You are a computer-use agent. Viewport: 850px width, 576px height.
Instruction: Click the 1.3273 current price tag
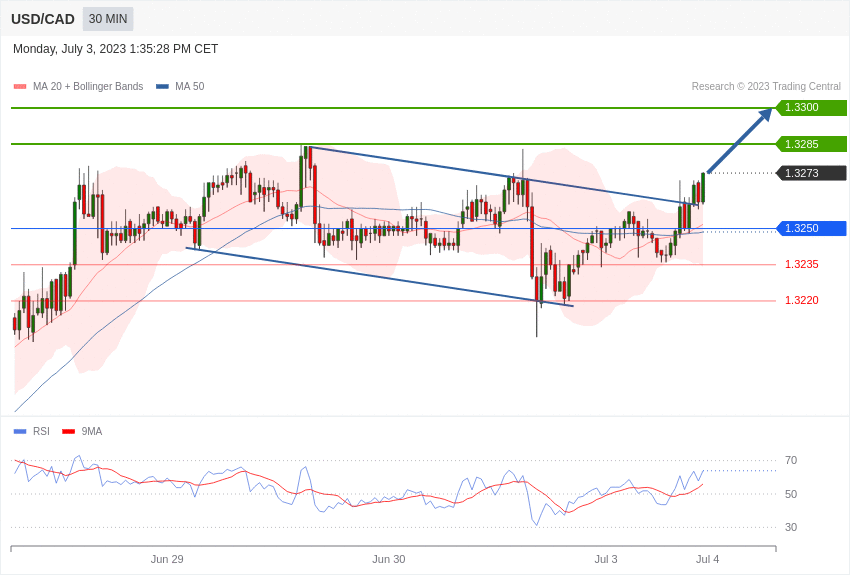pyautogui.click(x=811, y=173)
